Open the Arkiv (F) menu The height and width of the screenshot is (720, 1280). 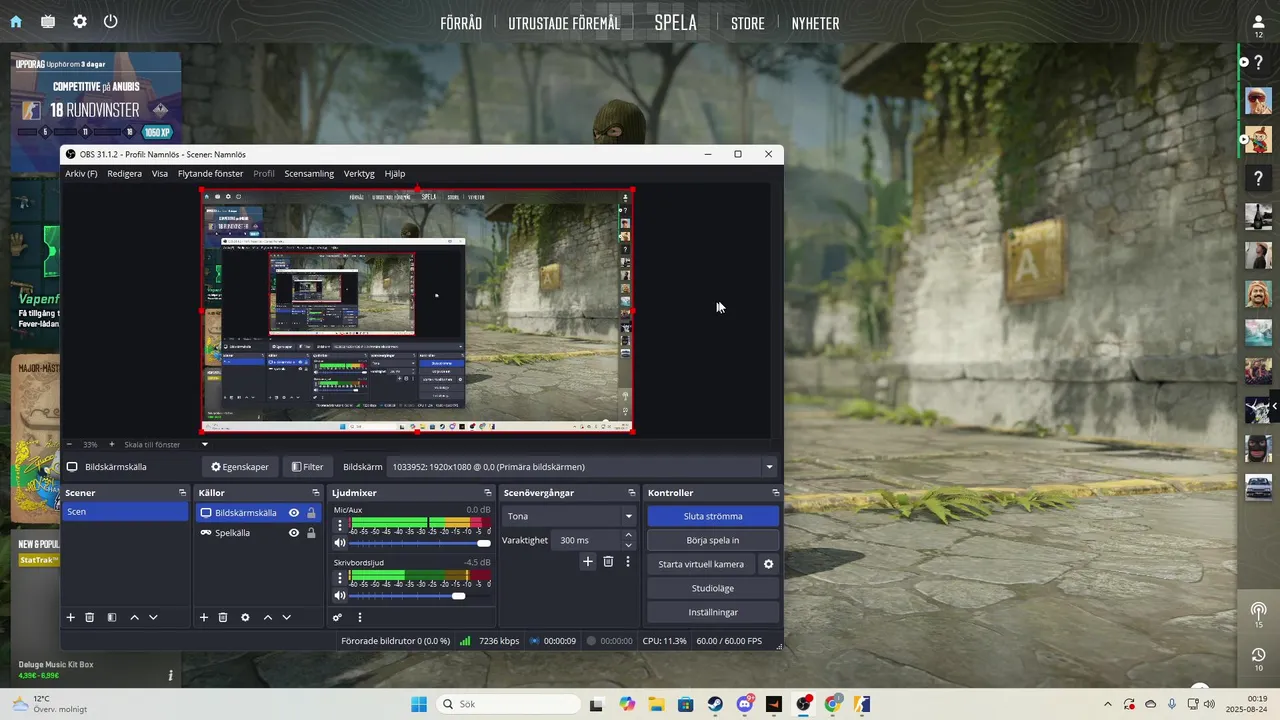(x=81, y=174)
